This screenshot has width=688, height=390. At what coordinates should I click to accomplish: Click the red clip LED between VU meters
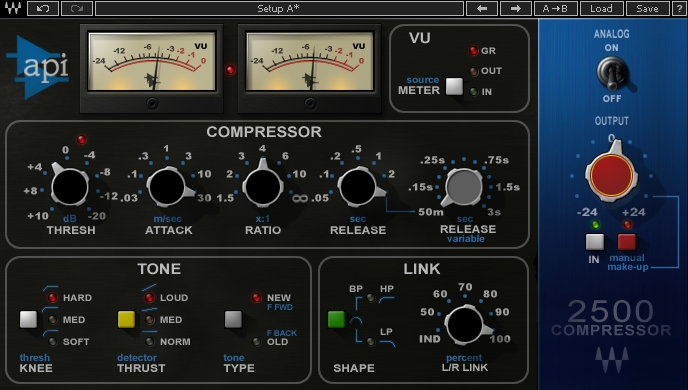tap(230, 69)
